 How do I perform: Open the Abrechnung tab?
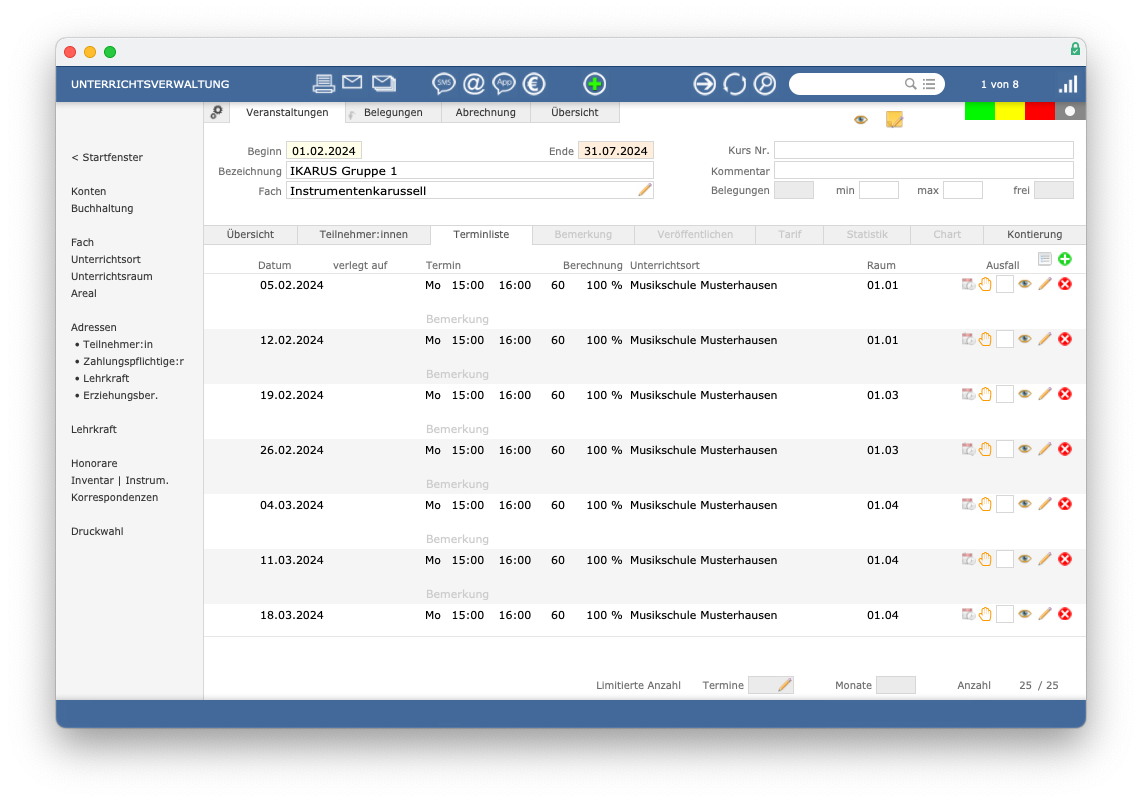[x=486, y=112]
